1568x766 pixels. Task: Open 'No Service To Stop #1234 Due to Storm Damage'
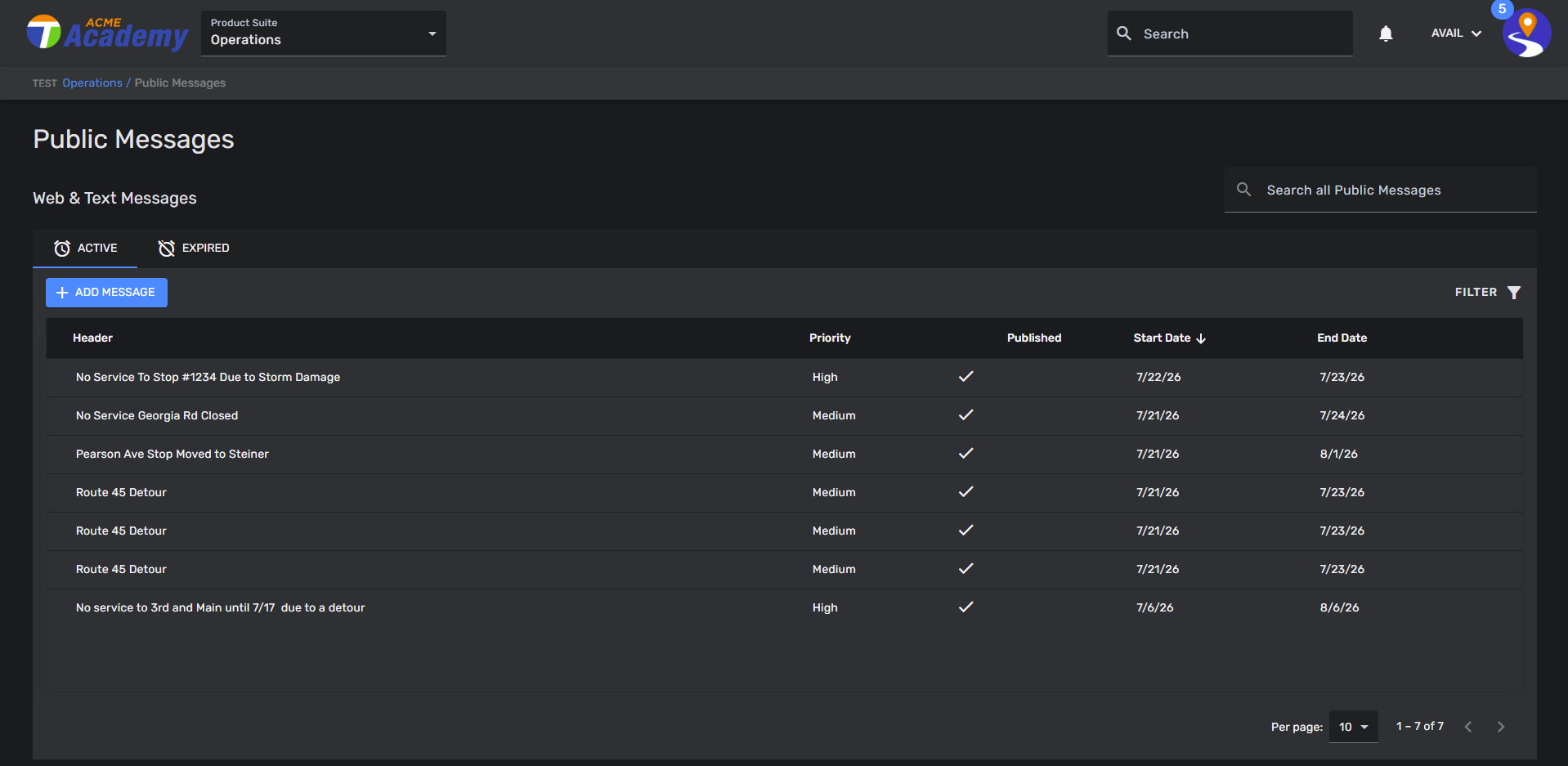click(208, 378)
